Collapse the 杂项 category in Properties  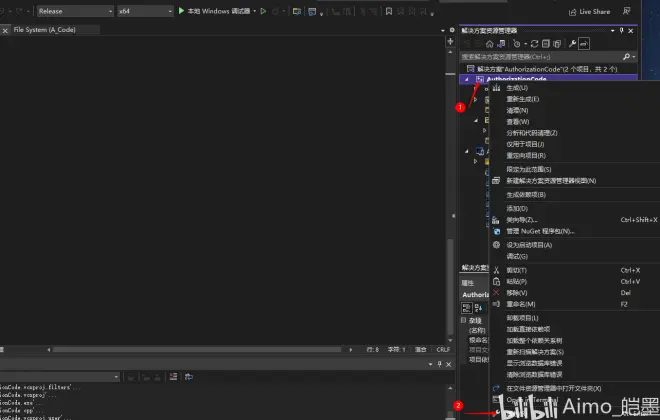[x=464, y=320]
